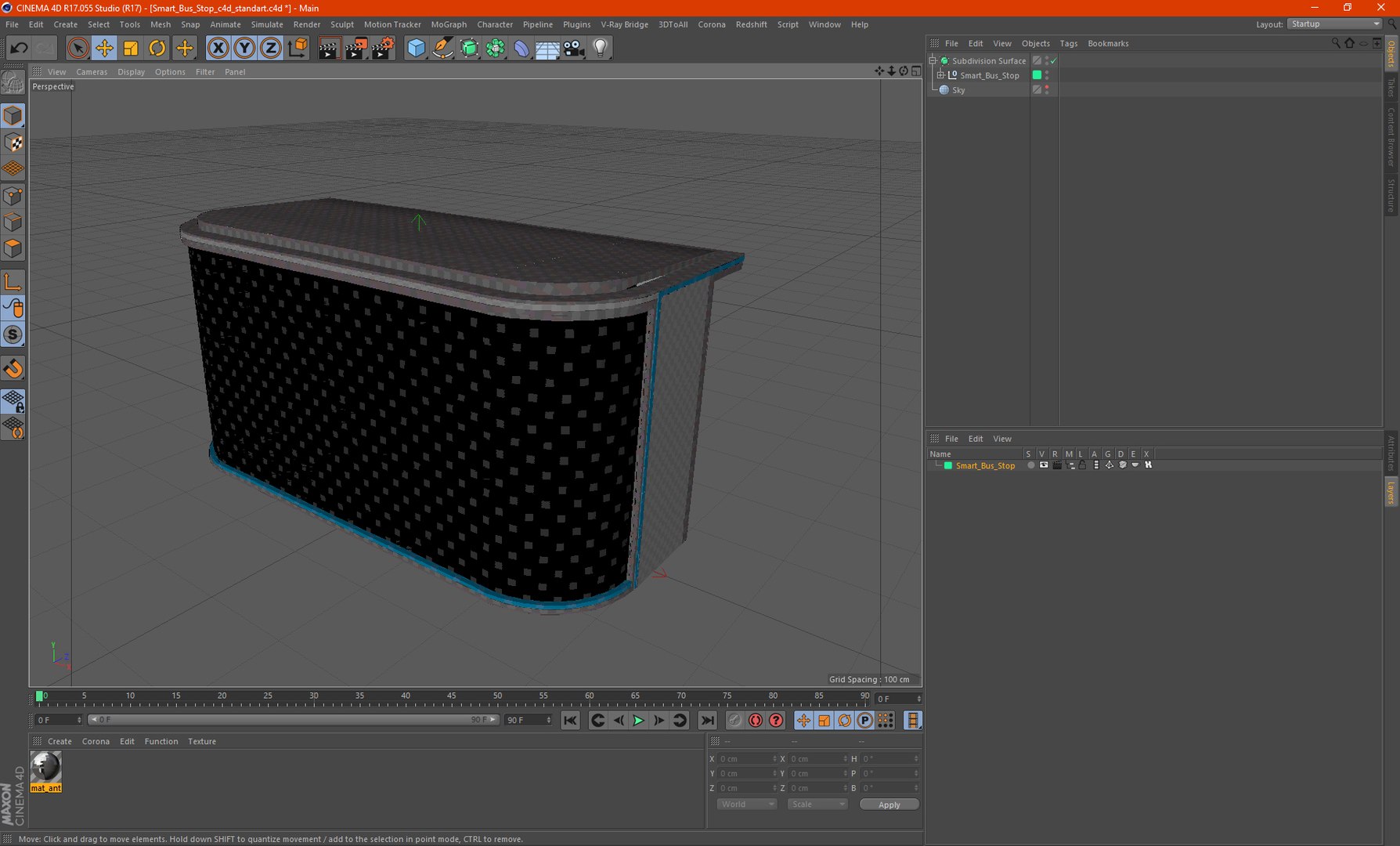Select the Move tool in the toolbar
The height and width of the screenshot is (846, 1400).
pyautogui.click(x=104, y=49)
